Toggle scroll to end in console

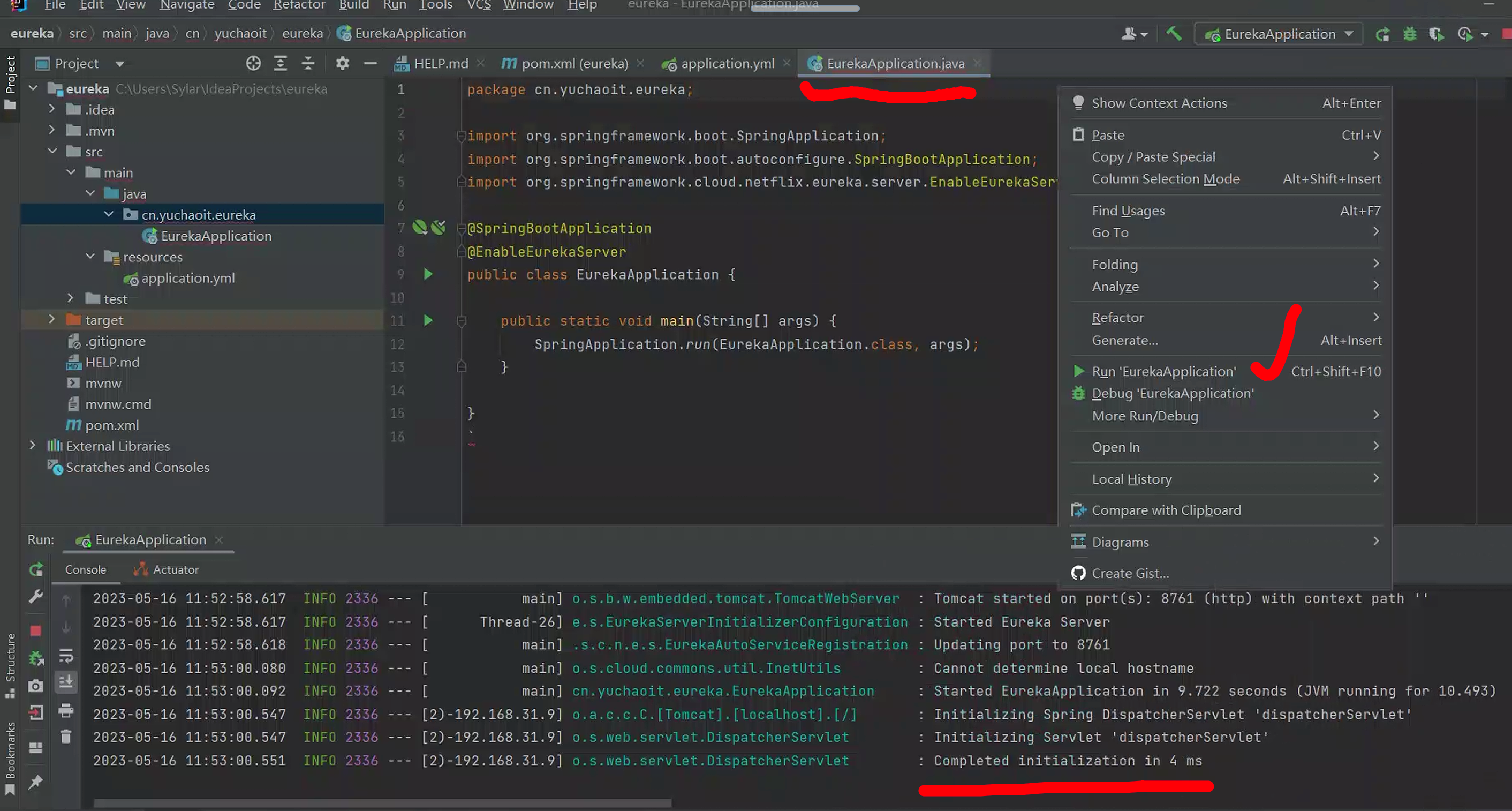click(x=66, y=682)
